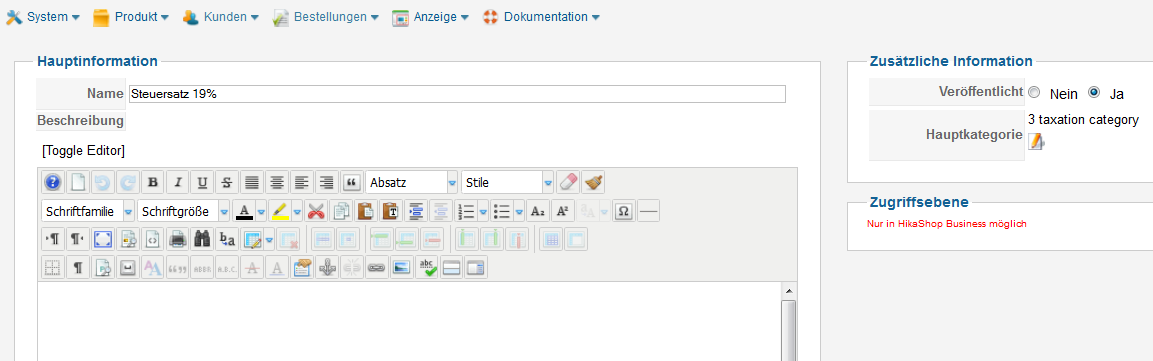Open the Schriftgröße dropdown
The width and height of the screenshot is (1153, 361).
183,212
